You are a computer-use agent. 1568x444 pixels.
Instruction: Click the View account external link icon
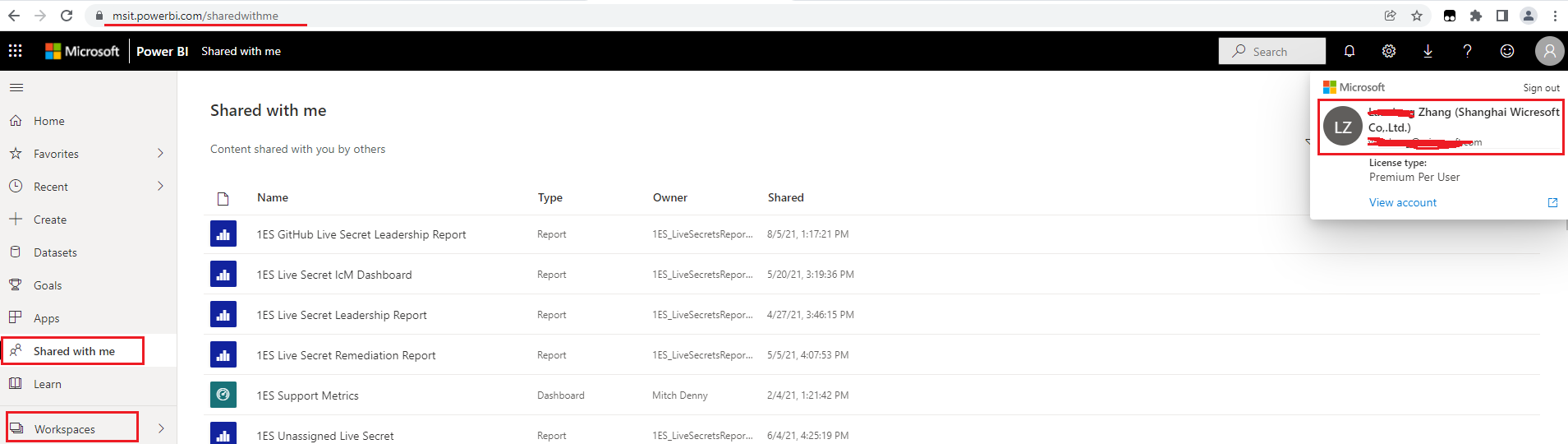pyautogui.click(x=1552, y=202)
